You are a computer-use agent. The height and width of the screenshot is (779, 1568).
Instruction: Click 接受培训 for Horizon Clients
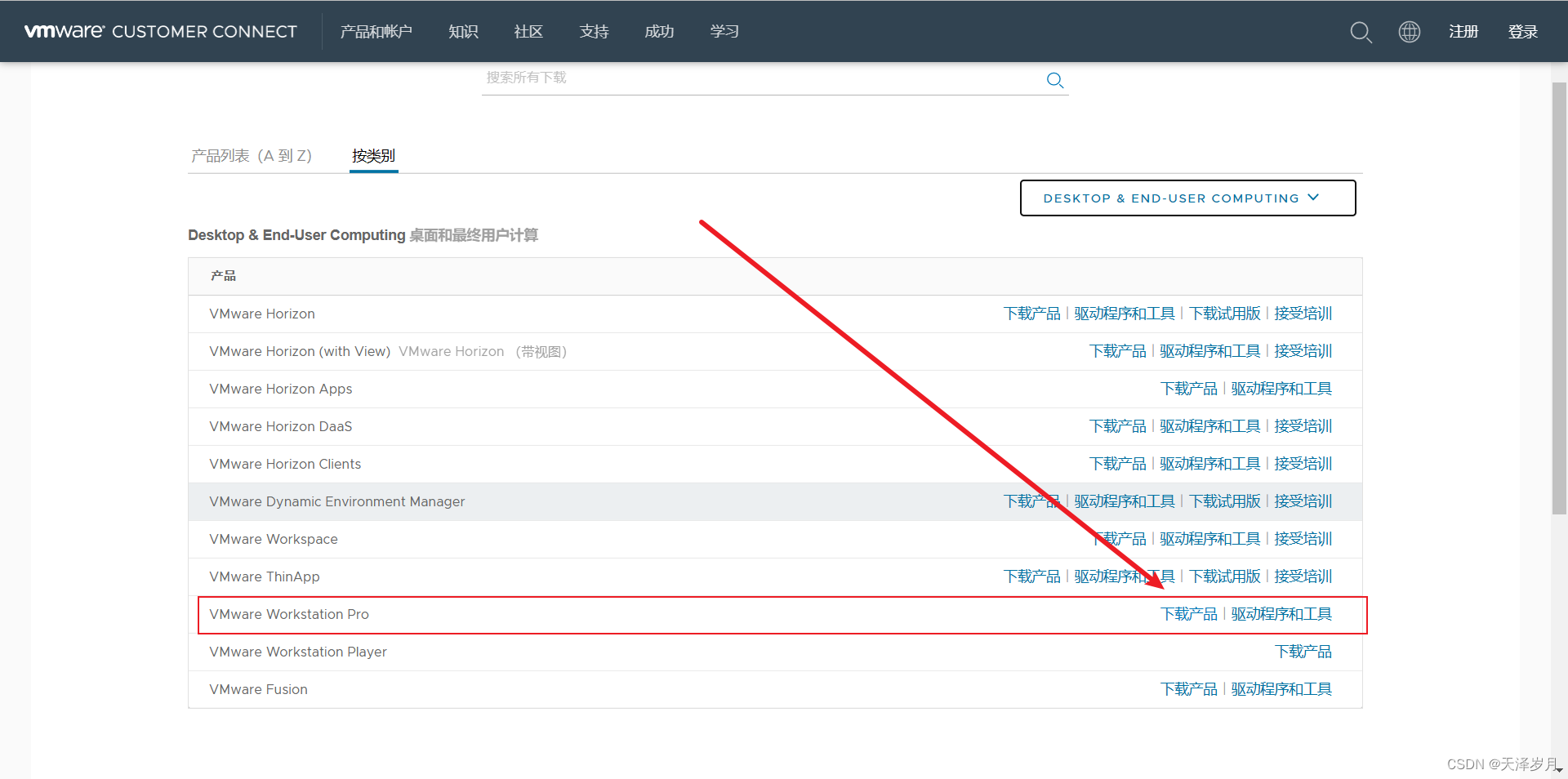point(1303,464)
